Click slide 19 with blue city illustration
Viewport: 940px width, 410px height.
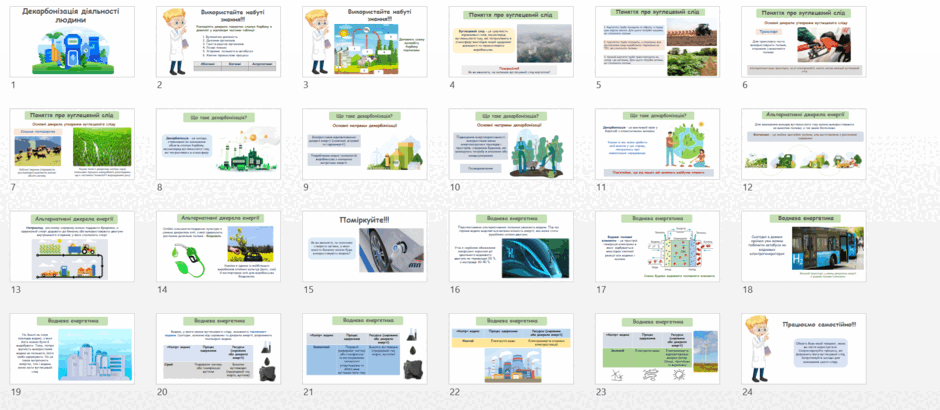pyautogui.click(x=73, y=349)
